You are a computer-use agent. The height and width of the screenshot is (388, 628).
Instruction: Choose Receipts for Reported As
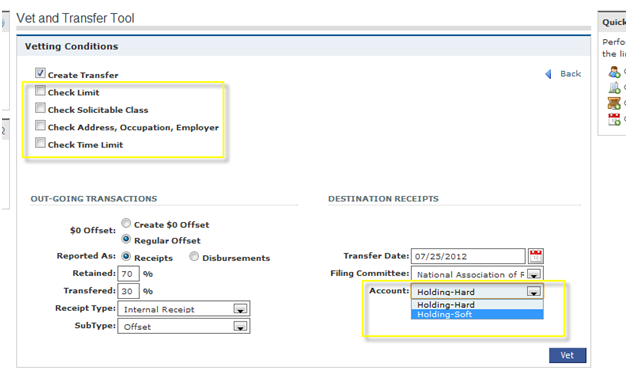126,256
